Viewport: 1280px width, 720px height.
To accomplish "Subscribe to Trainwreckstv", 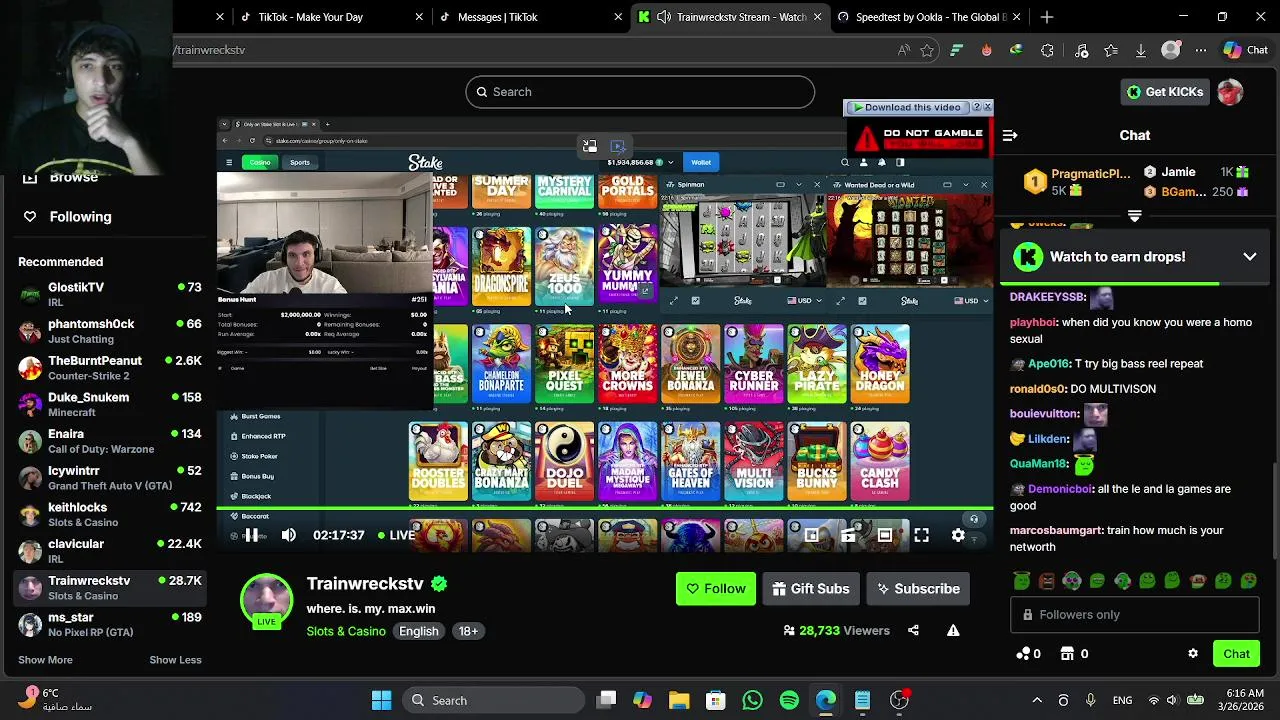I will (919, 589).
